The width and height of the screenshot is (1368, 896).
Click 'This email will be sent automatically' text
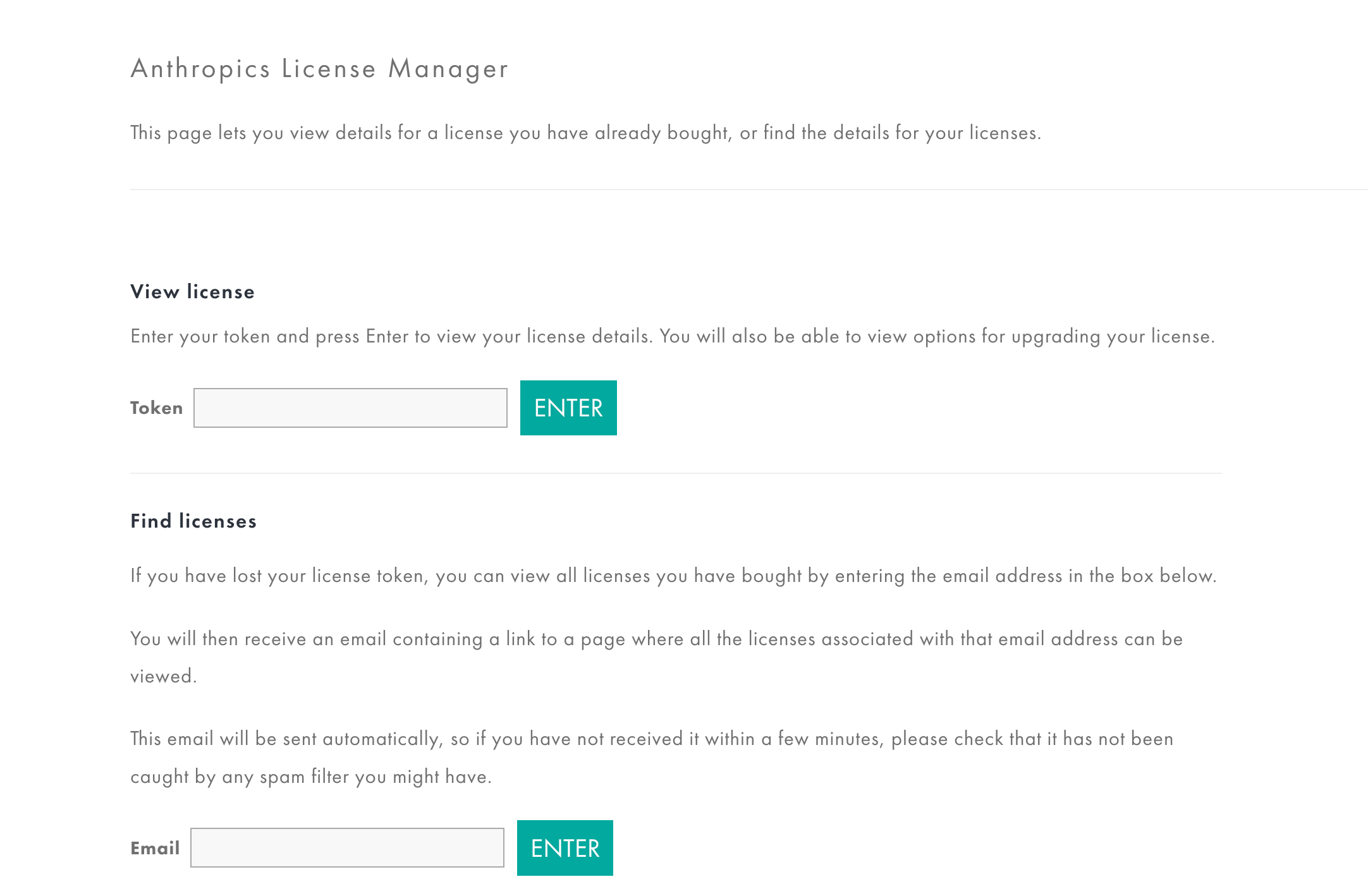(x=651, y=739)
